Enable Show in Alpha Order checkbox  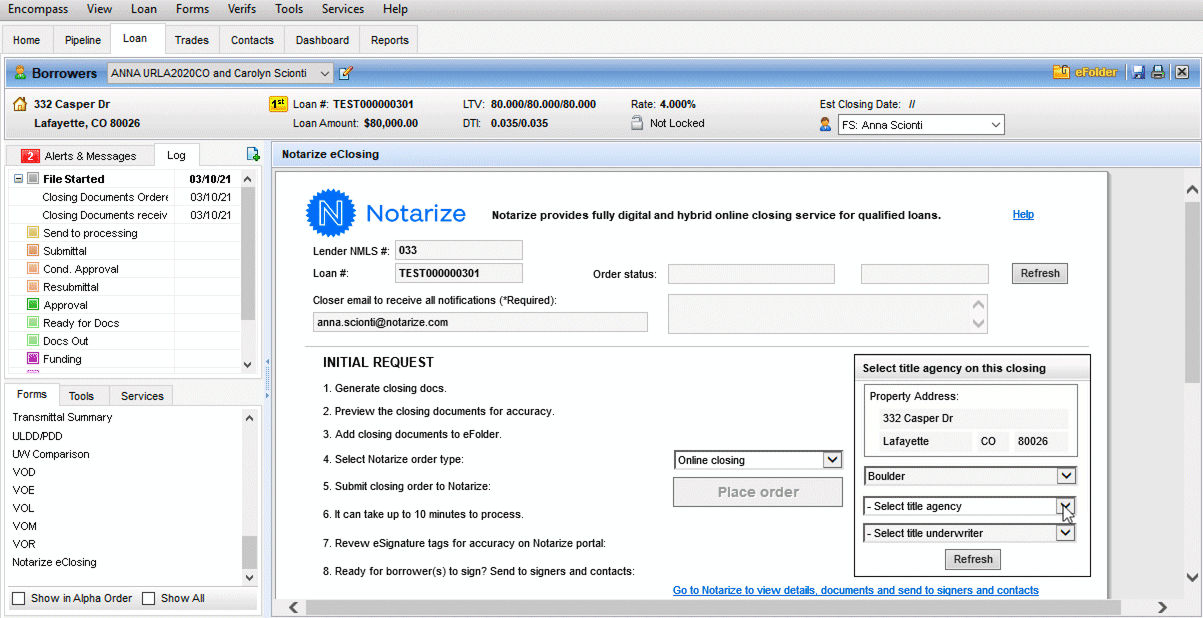pyautogui.click(x=19, y=598)
